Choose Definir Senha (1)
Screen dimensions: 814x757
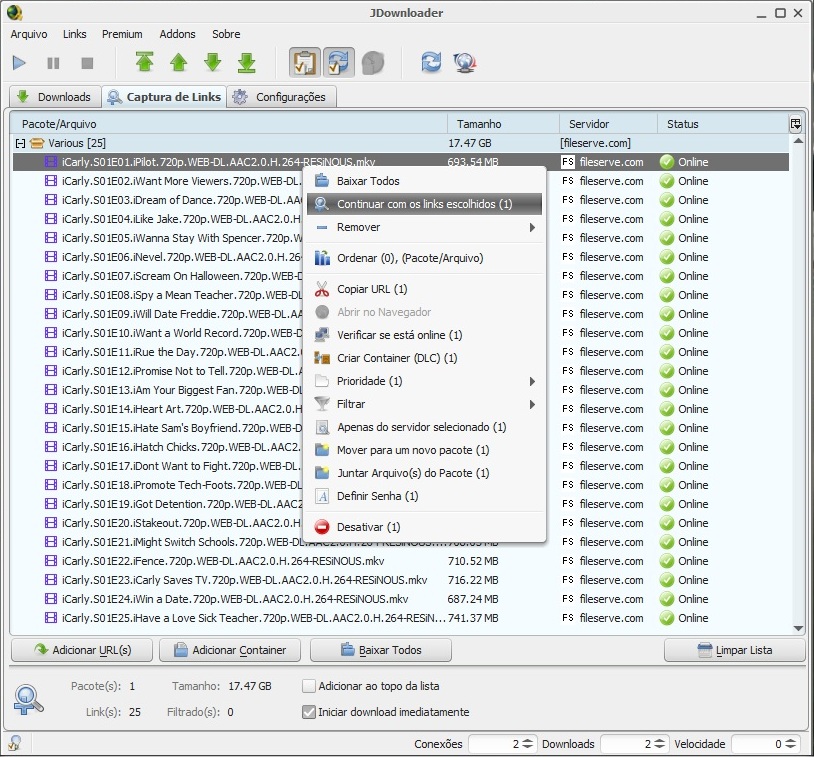[425, 496]
